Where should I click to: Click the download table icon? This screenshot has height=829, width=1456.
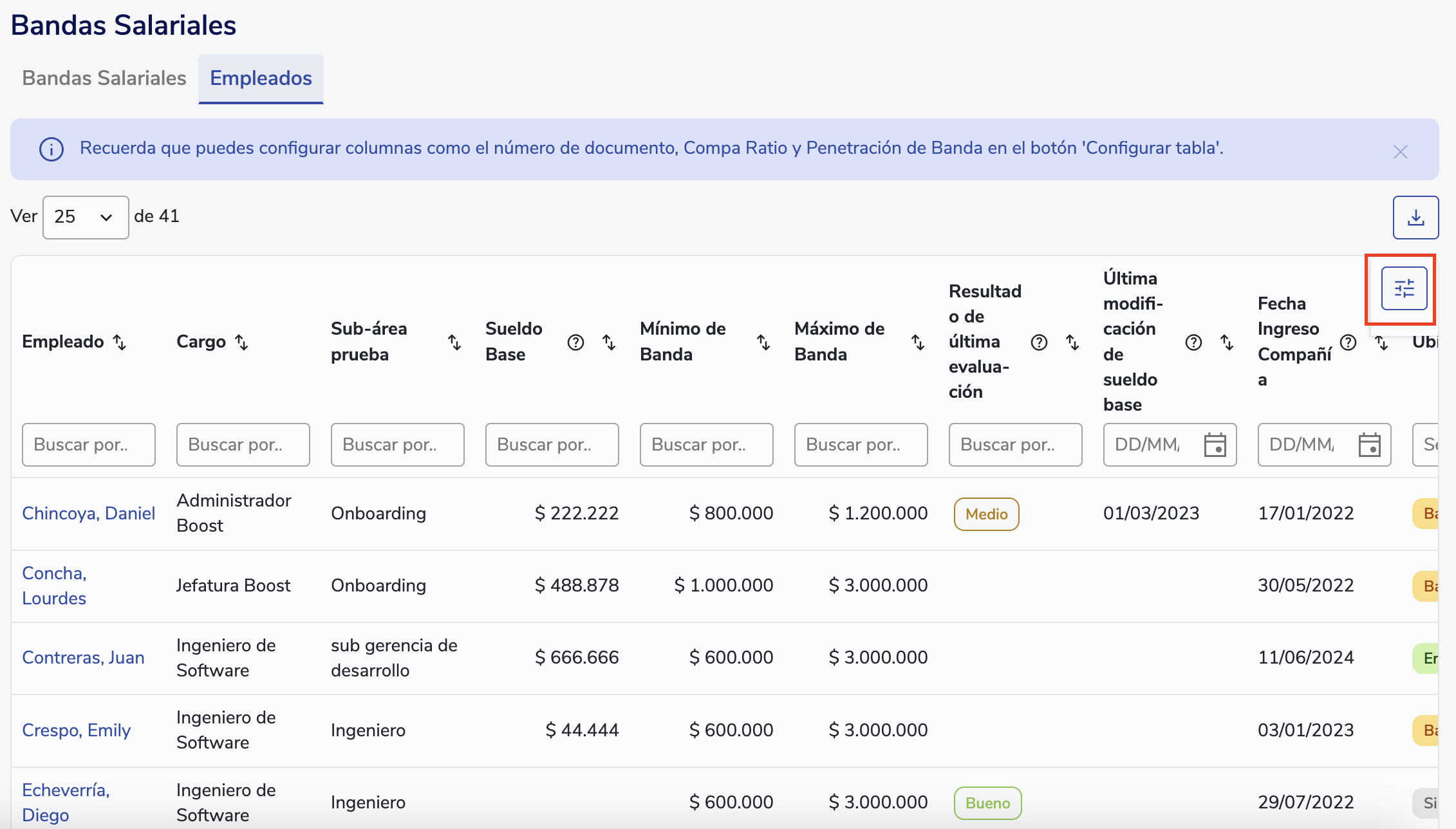coord(1415,218)
